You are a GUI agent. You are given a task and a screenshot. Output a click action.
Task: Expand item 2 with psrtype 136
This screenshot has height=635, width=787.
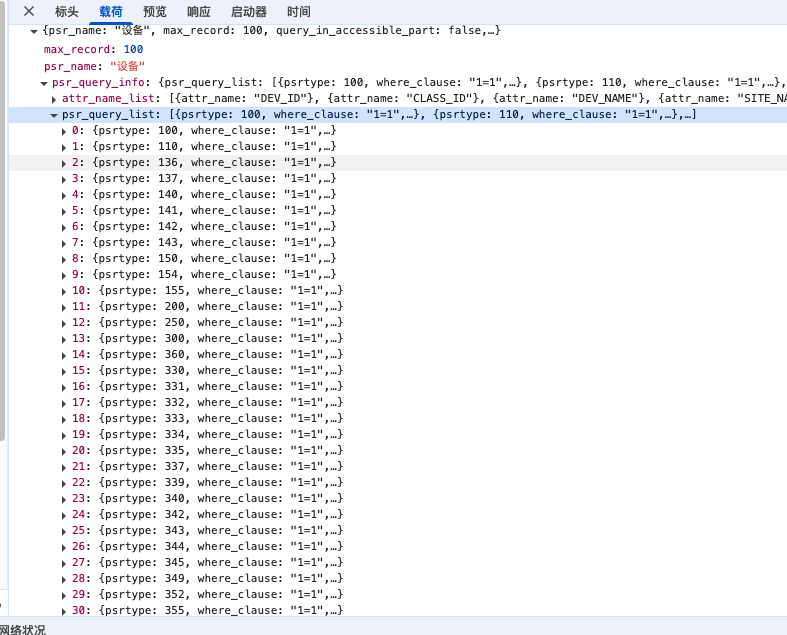(x=64, y=164)
